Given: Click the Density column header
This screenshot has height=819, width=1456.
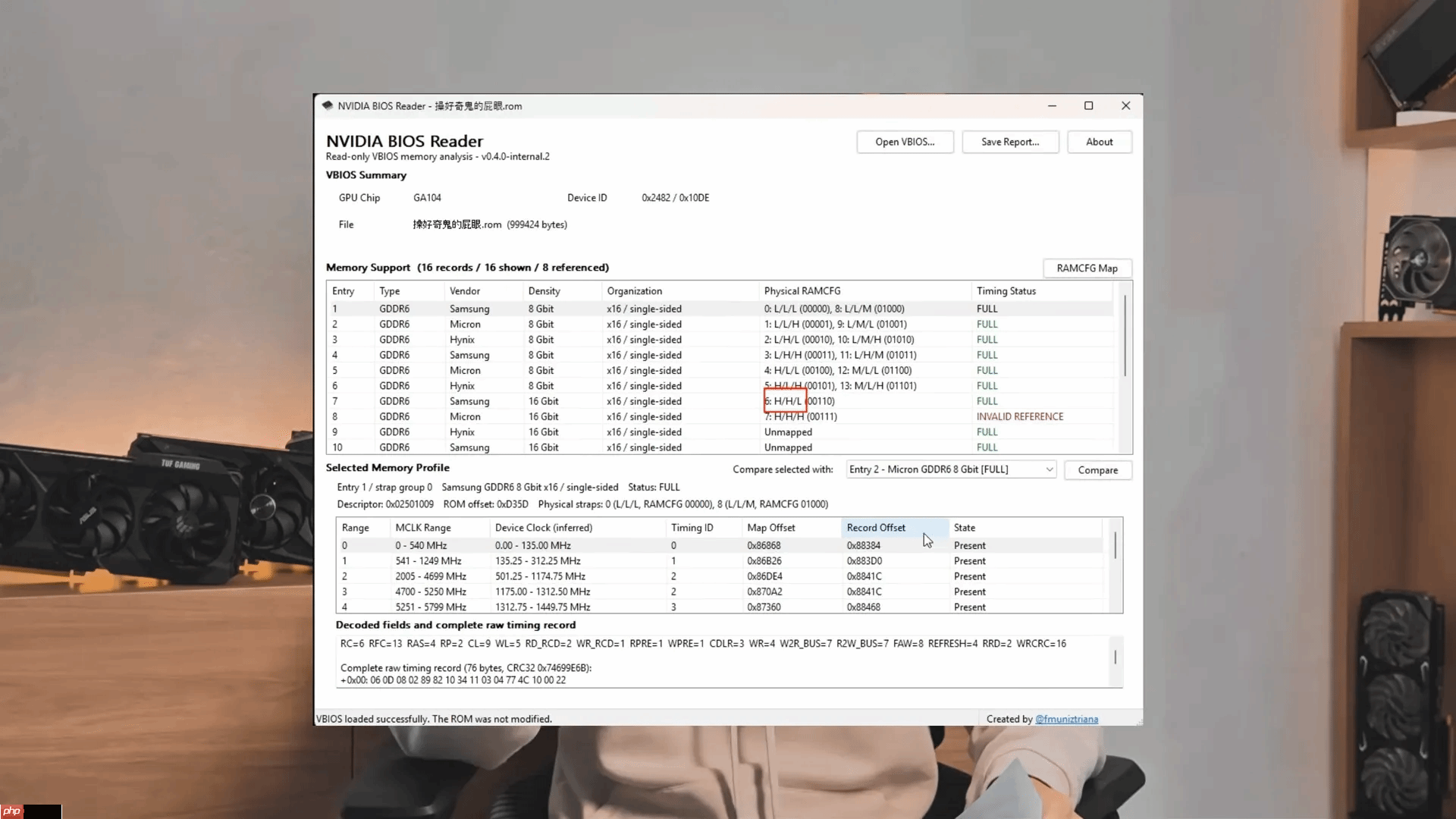Looking at the screenshot, I should point(563,291).
